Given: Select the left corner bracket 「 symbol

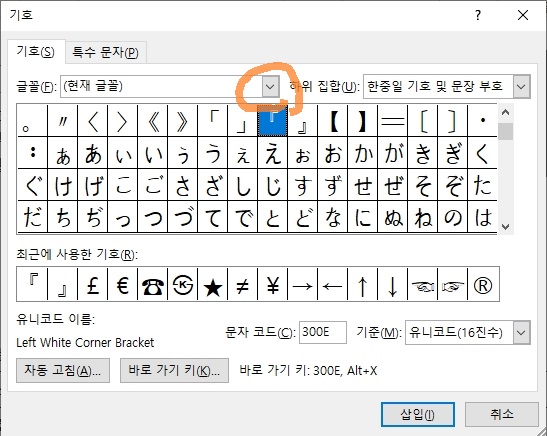Looking at the screenshot, I should (212, 121).
